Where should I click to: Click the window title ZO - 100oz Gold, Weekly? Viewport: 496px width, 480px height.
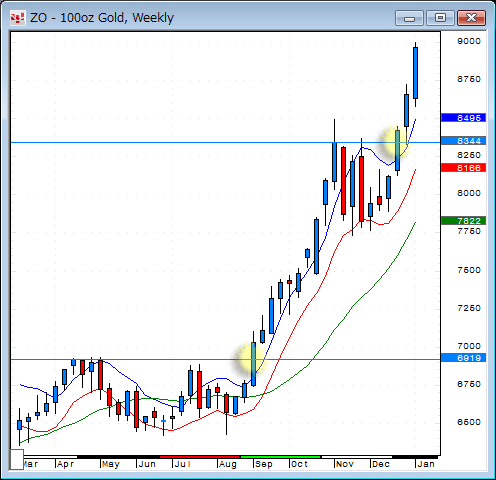pyautogui.click(x=102, y=18)
